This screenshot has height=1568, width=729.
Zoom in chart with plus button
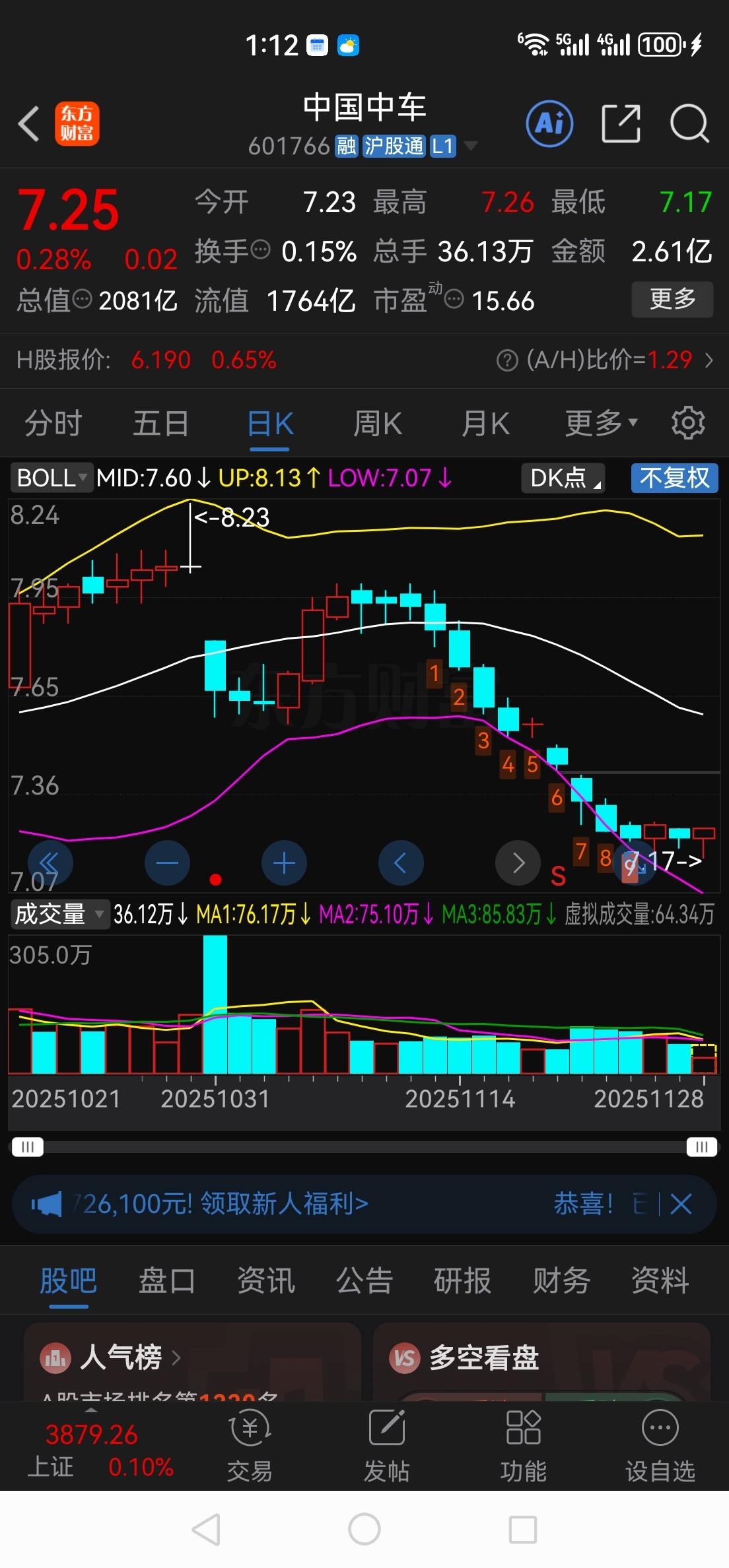coord(284,863)
